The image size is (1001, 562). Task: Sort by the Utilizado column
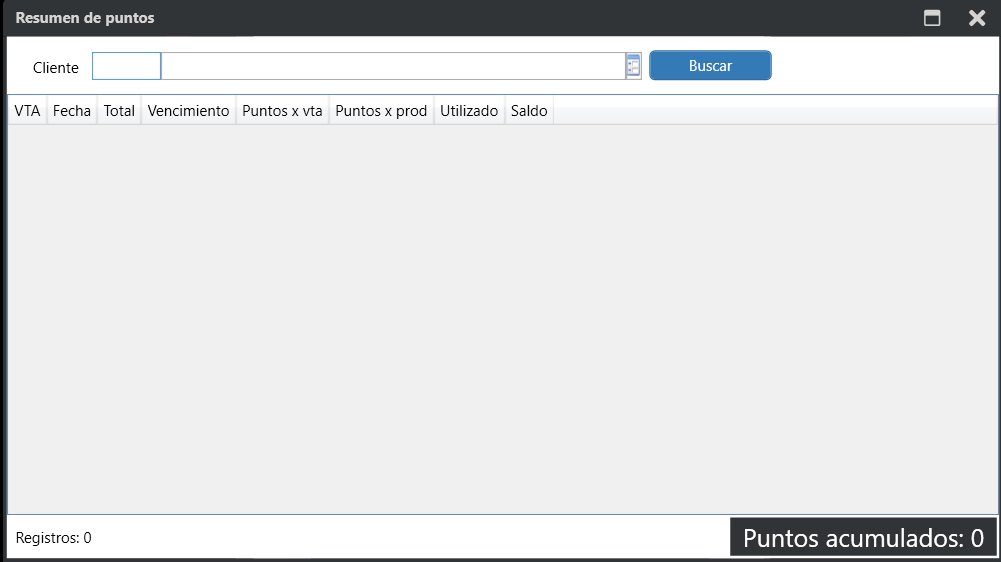[x=469, y=111]
